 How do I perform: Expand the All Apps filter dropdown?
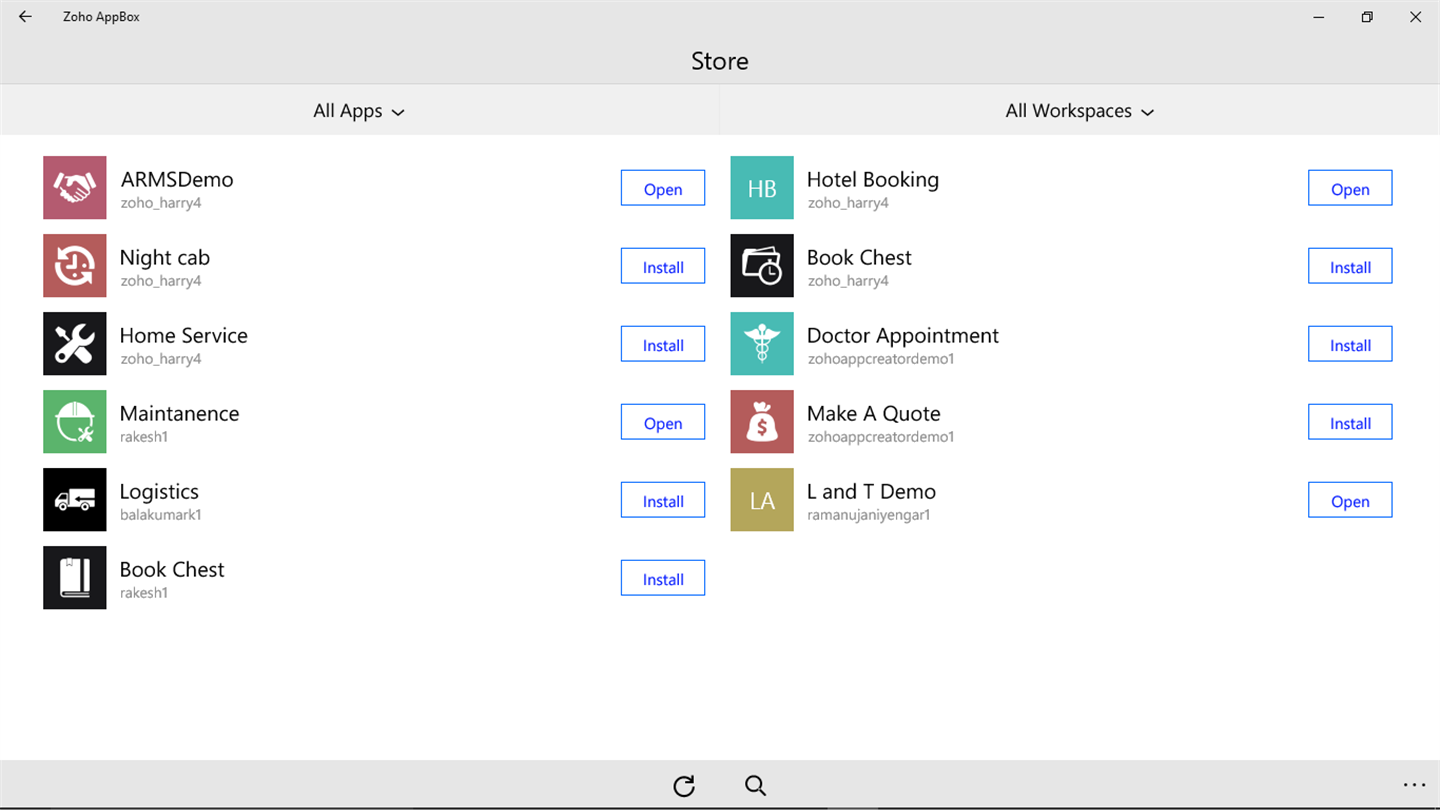coord(359,111)
